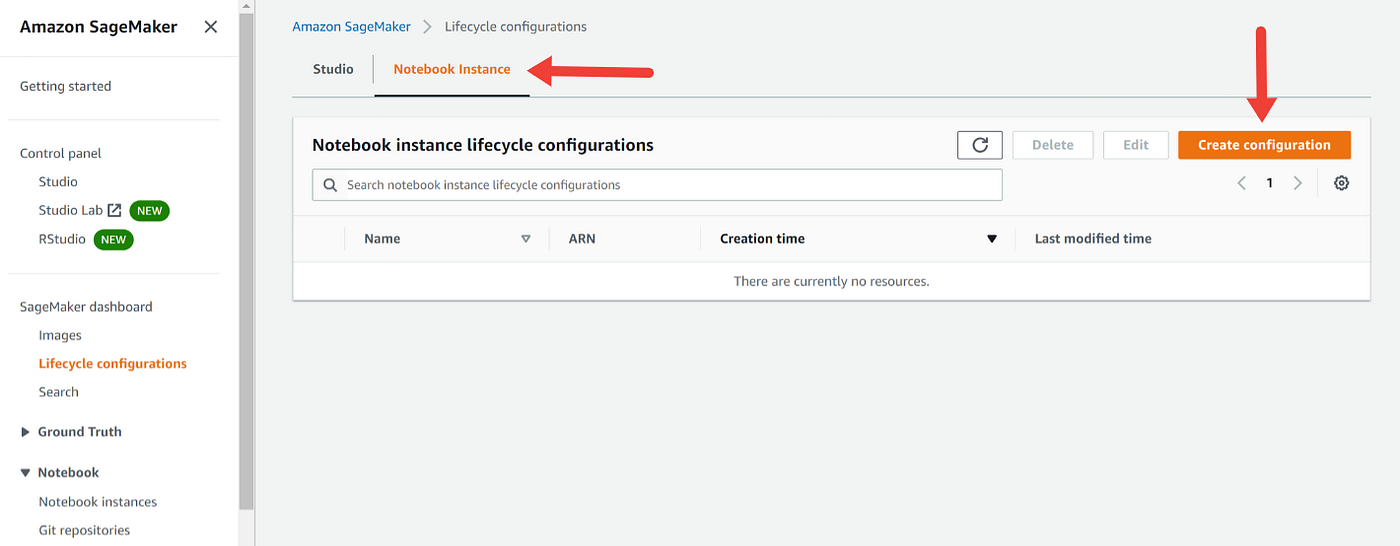Click the Name column header
Image resolution: width=1400 pixels, height=546 pixels.
tap(382, 239)
